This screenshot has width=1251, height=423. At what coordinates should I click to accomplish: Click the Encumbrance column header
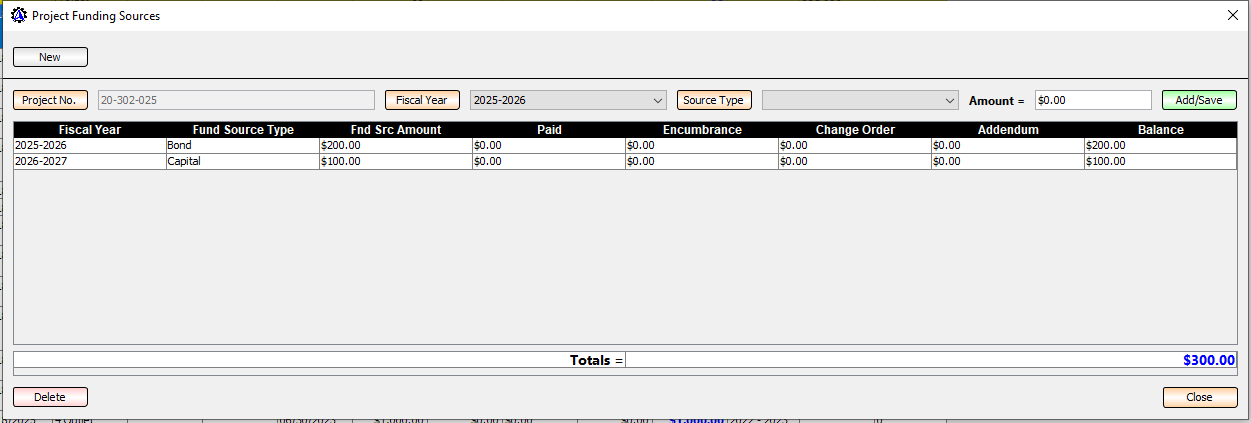[x=701, y=130]
